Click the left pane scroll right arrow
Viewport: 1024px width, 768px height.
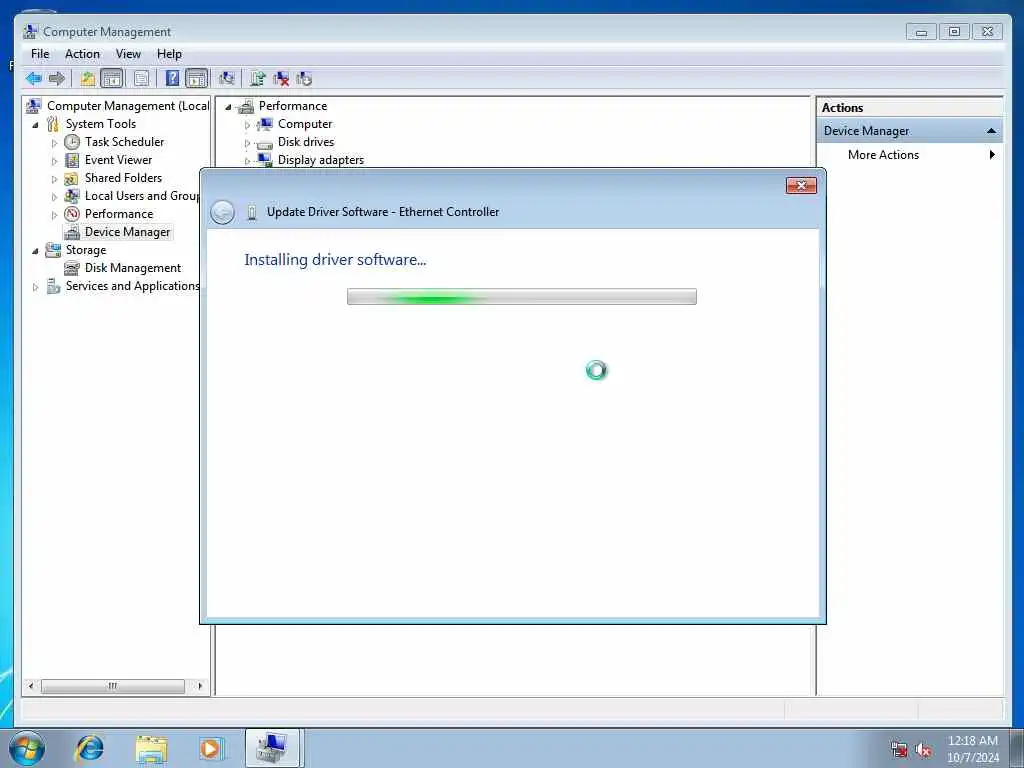click(x=200, y=686)
